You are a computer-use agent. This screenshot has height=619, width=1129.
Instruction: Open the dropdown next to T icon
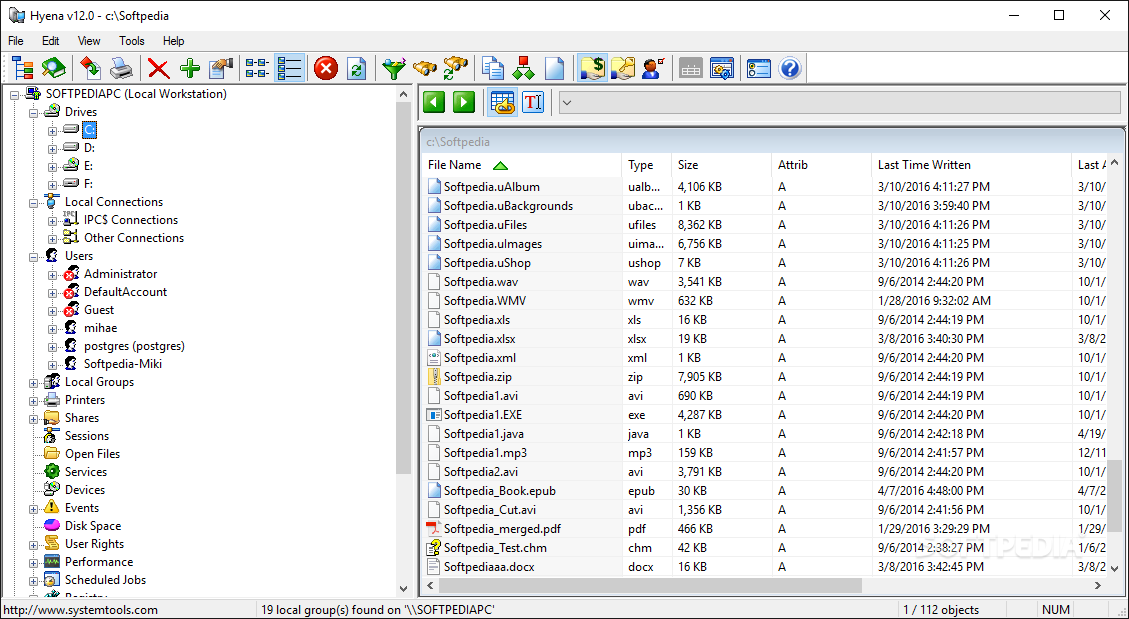click(567, 102)
